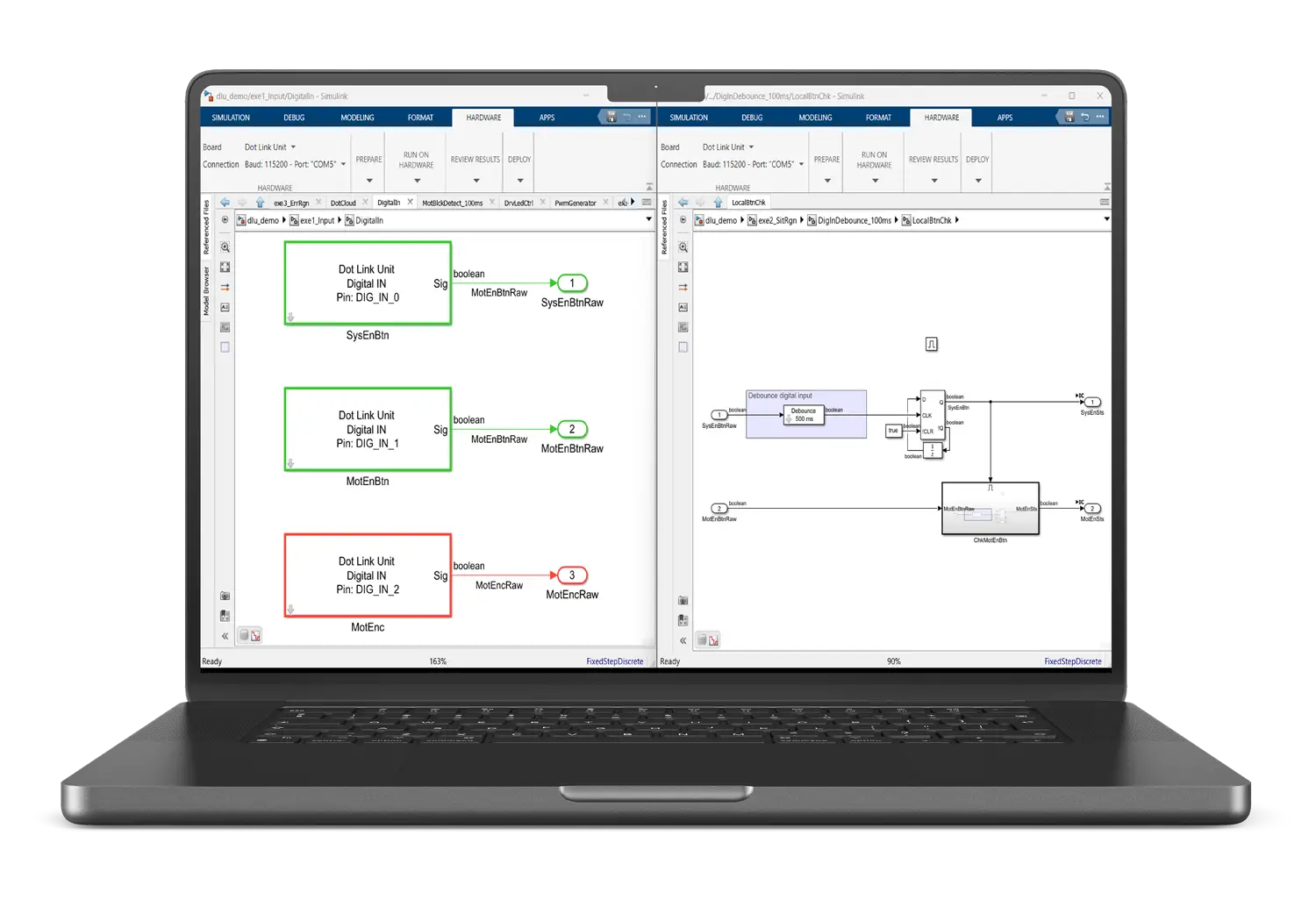Image resolution: width=1316 pixels, height=907 pixels.
Task: Toggle Referenced Files panel in right window
Action: pos(665,227)
